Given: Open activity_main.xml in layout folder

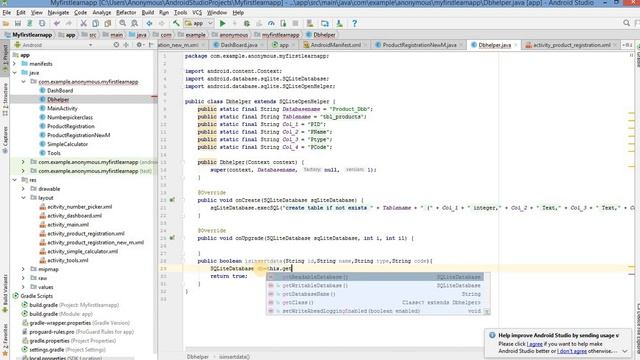Looking at the screenshot, I should pyautogui.click(x=68, y=224).
